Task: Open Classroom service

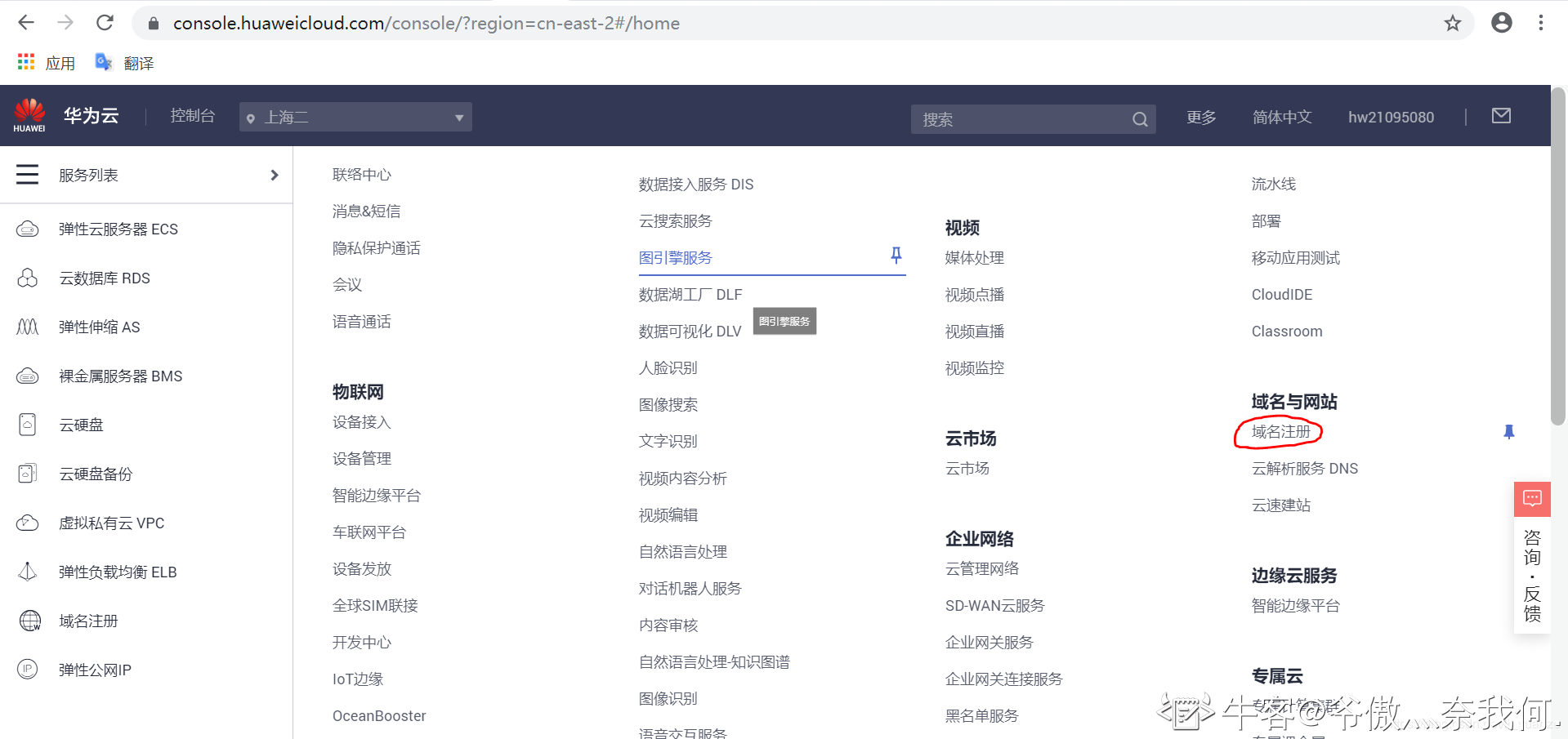Action: coord(1287,332)
